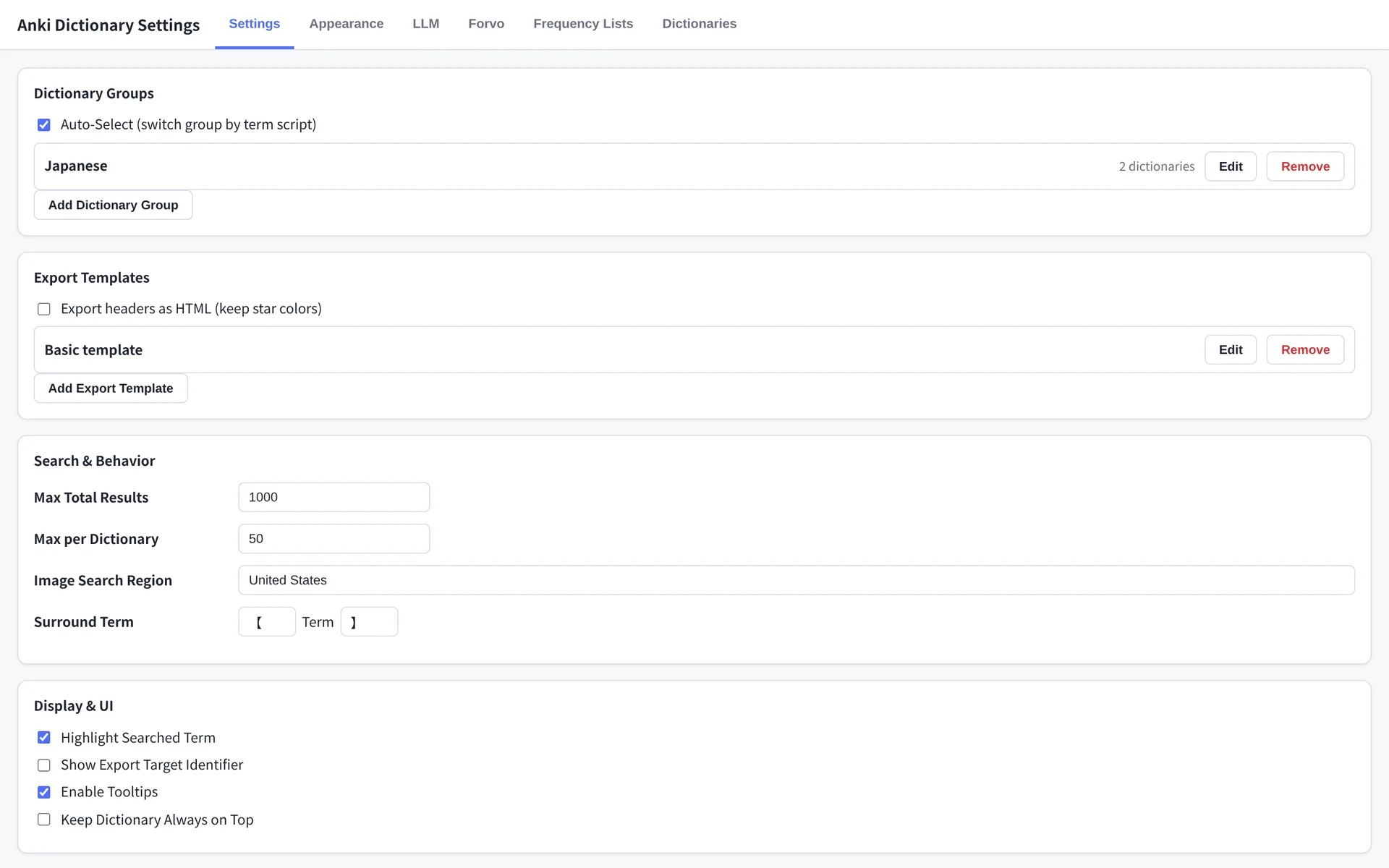Click the 'Display & UI' heading
The image size is (1389, 868).
pyautogui.click(x=74, y=706)
